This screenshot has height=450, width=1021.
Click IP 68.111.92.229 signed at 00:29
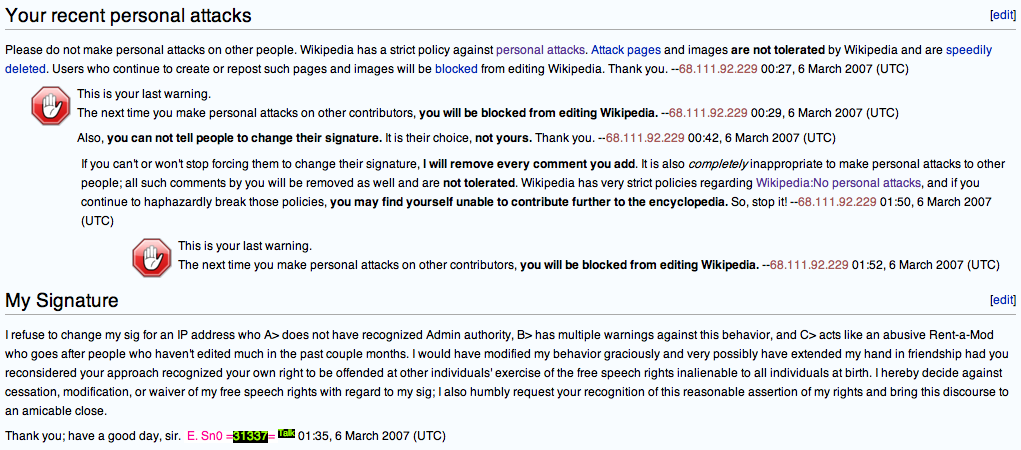pos(708,113)
